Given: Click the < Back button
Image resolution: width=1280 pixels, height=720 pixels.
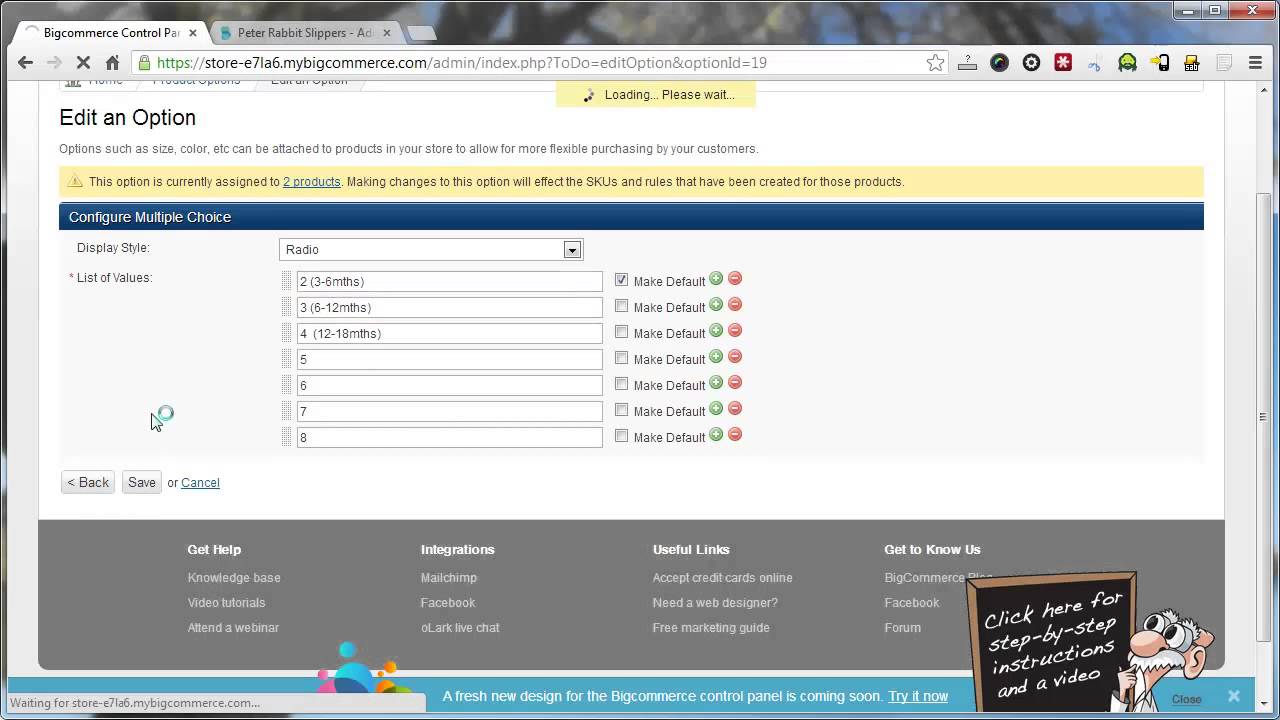Looking at the screenshot, I should click(x=88, y=482).
